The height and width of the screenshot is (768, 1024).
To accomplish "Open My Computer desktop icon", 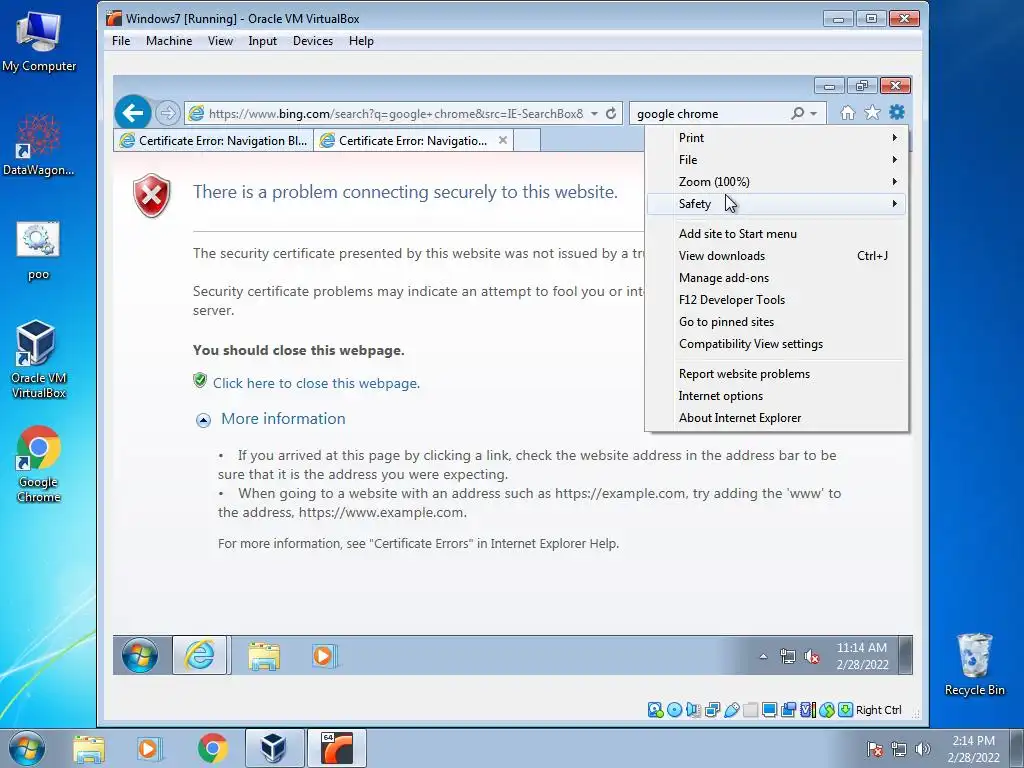I will click(38, 40).
